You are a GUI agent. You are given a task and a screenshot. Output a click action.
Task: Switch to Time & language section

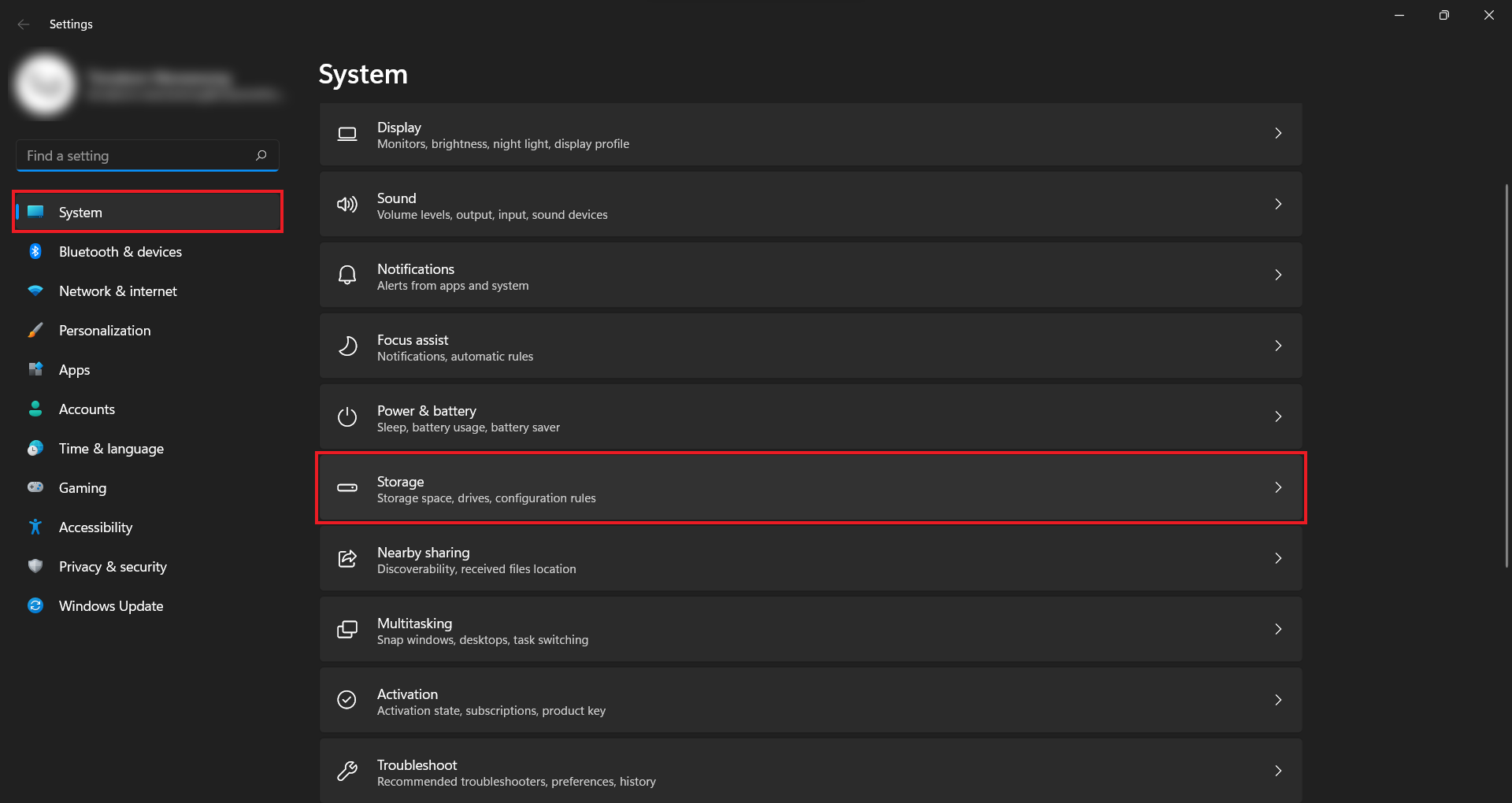coord(111,449)
